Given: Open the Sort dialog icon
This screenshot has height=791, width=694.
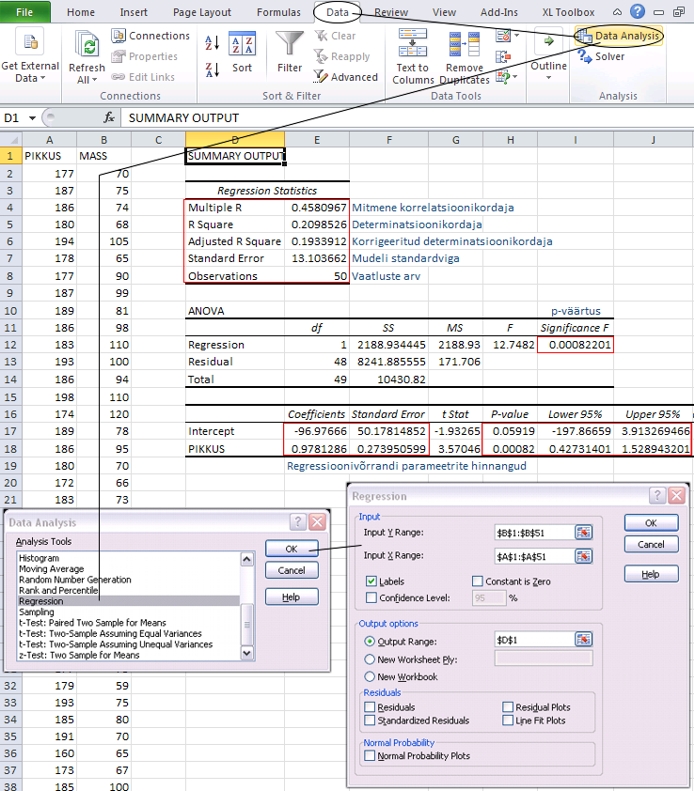Looking at the screenshot, I should coord(242,44).
